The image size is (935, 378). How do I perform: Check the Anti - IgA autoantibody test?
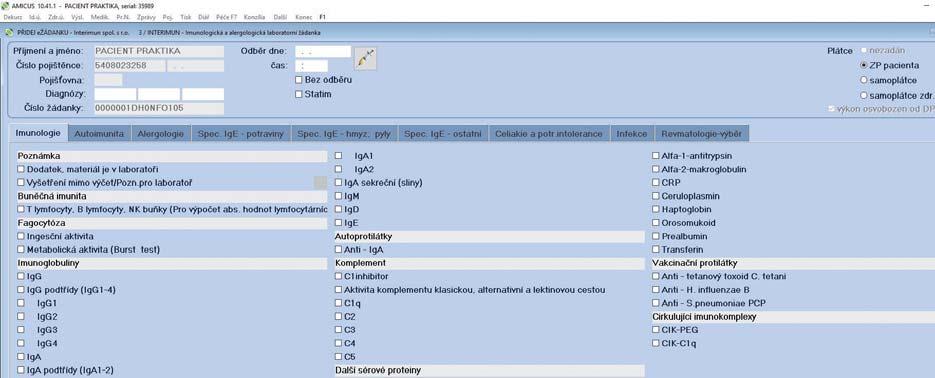[x=339, y=250]
